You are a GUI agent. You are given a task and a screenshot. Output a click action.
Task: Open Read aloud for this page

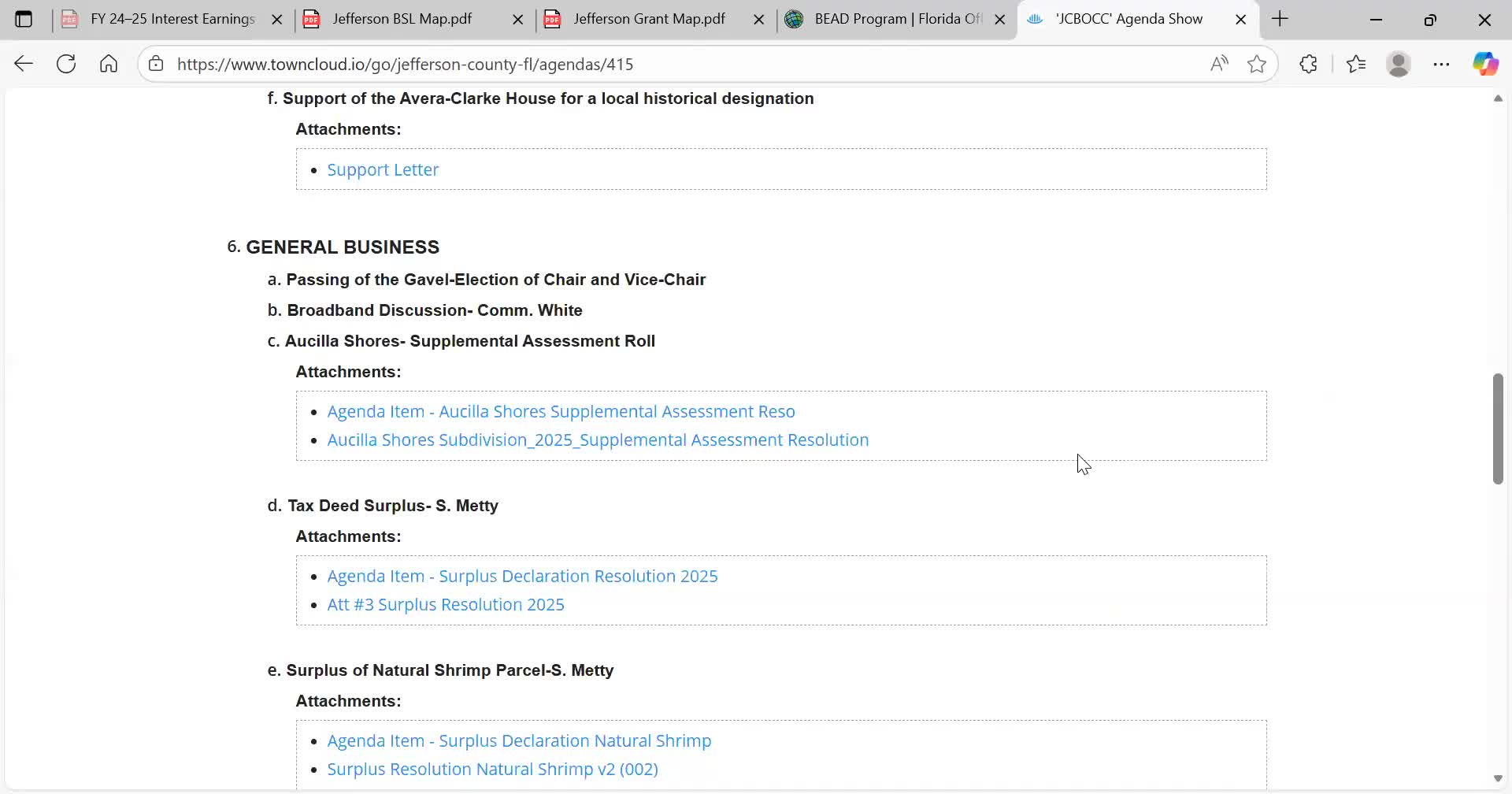point(1219,64)
